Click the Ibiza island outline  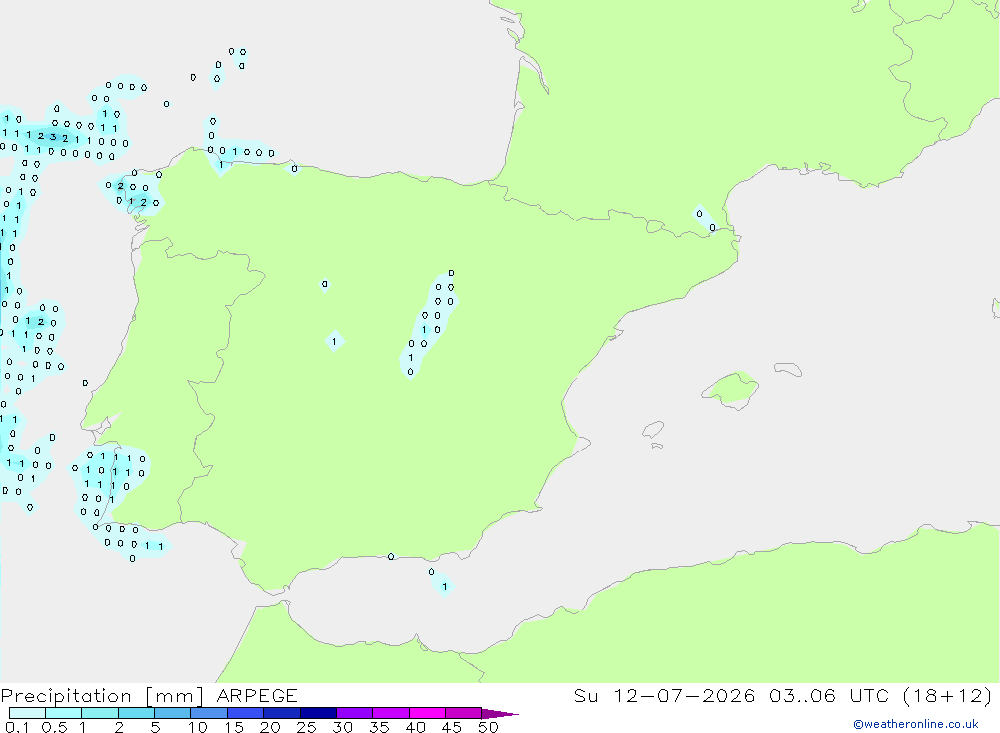(653, 429)
